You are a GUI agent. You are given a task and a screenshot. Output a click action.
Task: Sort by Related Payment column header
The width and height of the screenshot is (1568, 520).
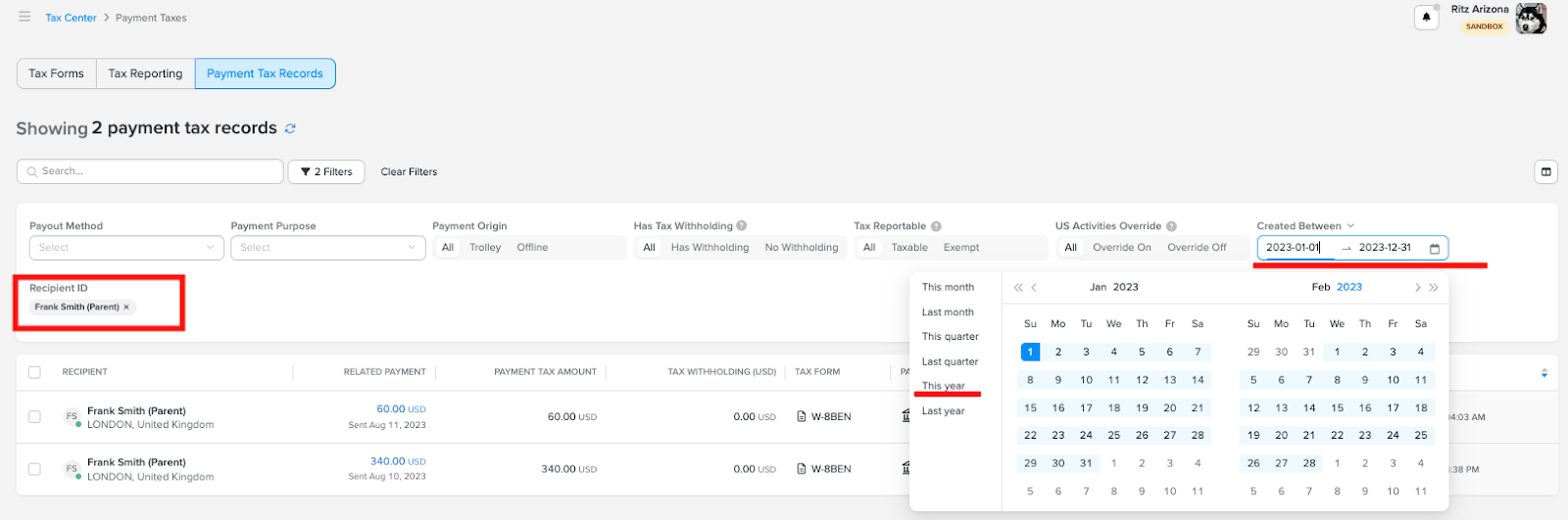(x=384, y=372)
